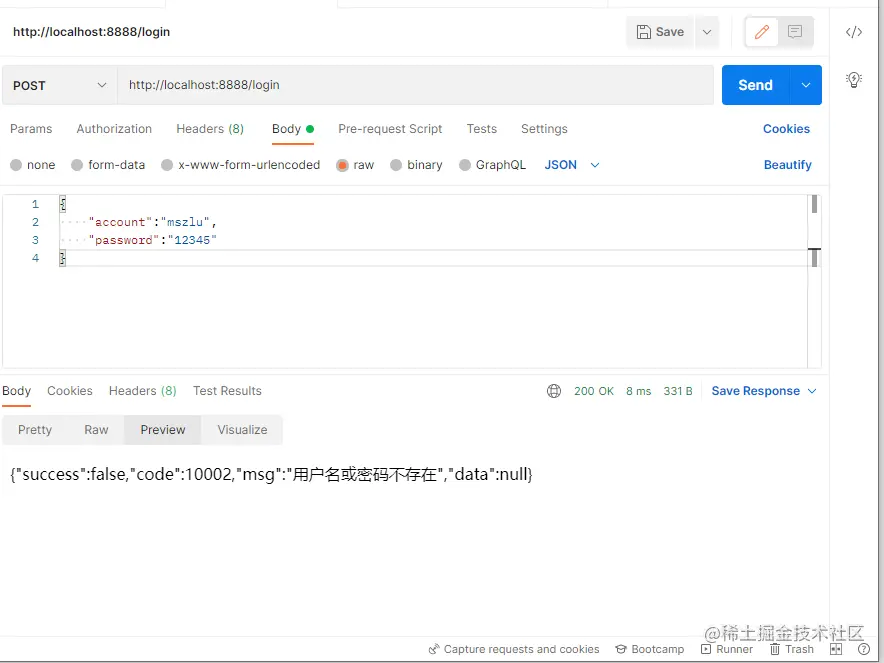Open the Settings tab

pos(544,129)
